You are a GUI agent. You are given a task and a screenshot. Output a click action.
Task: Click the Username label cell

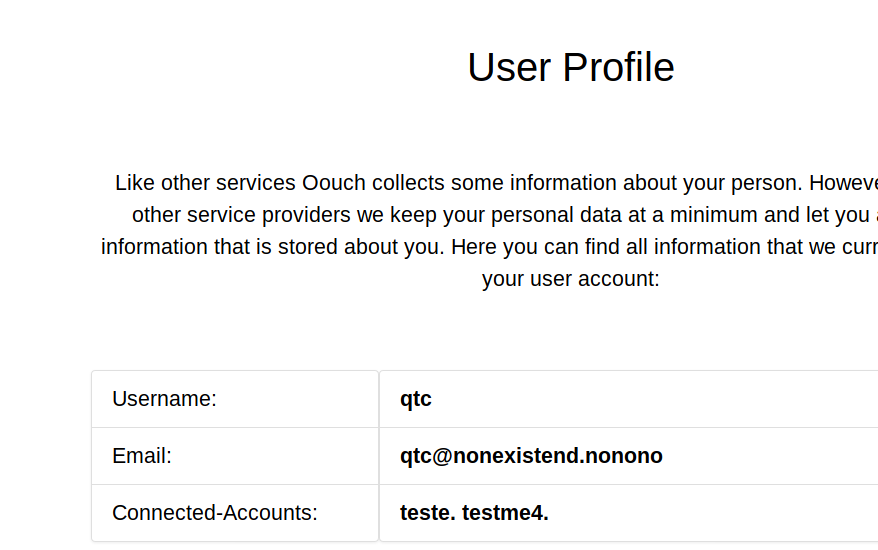[164, 399]
